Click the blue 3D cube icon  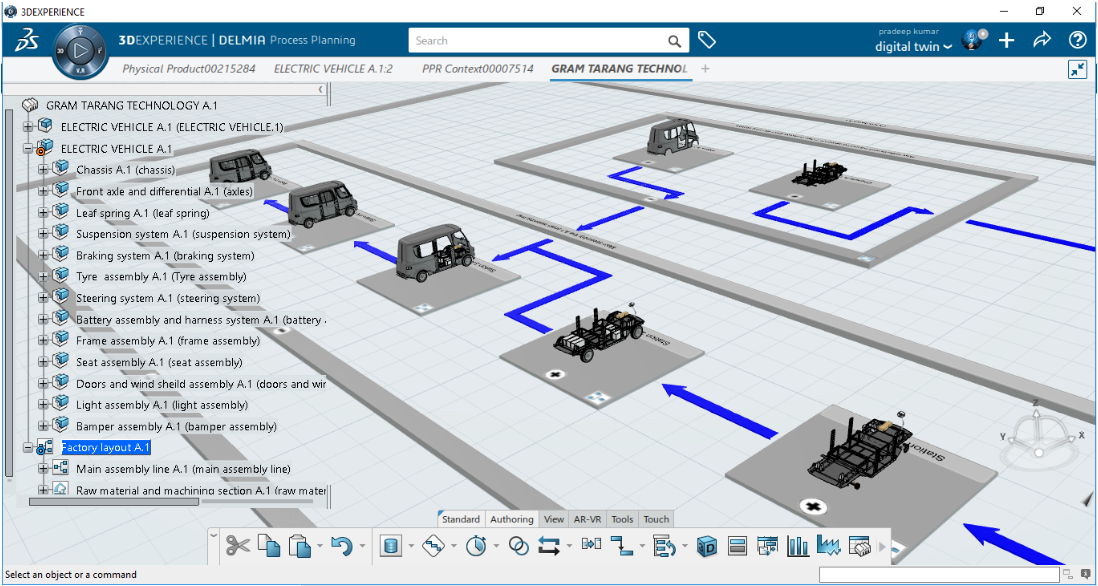pyautogui.click(x=707, y=545)
